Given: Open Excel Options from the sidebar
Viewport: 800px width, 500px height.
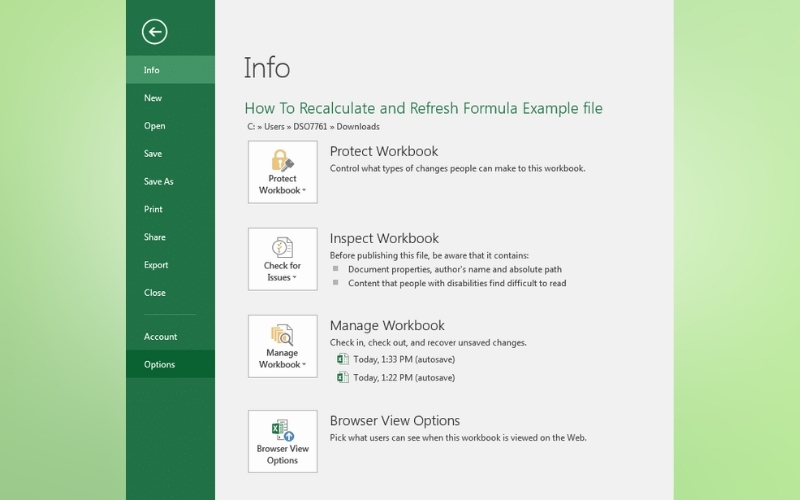Looking at the screenshot, I should click(159, 364).
